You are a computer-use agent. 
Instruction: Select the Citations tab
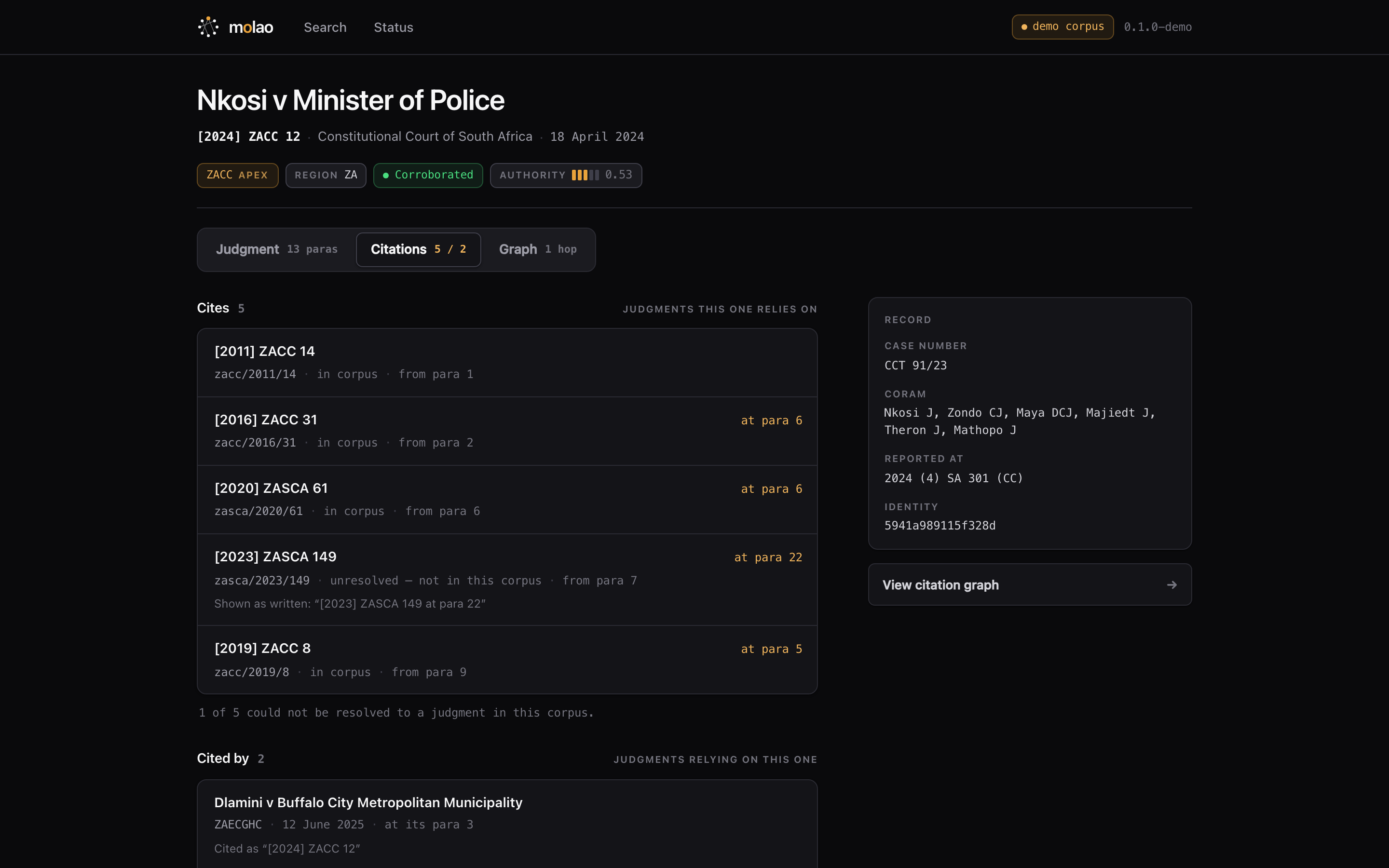tap(419, 249)
